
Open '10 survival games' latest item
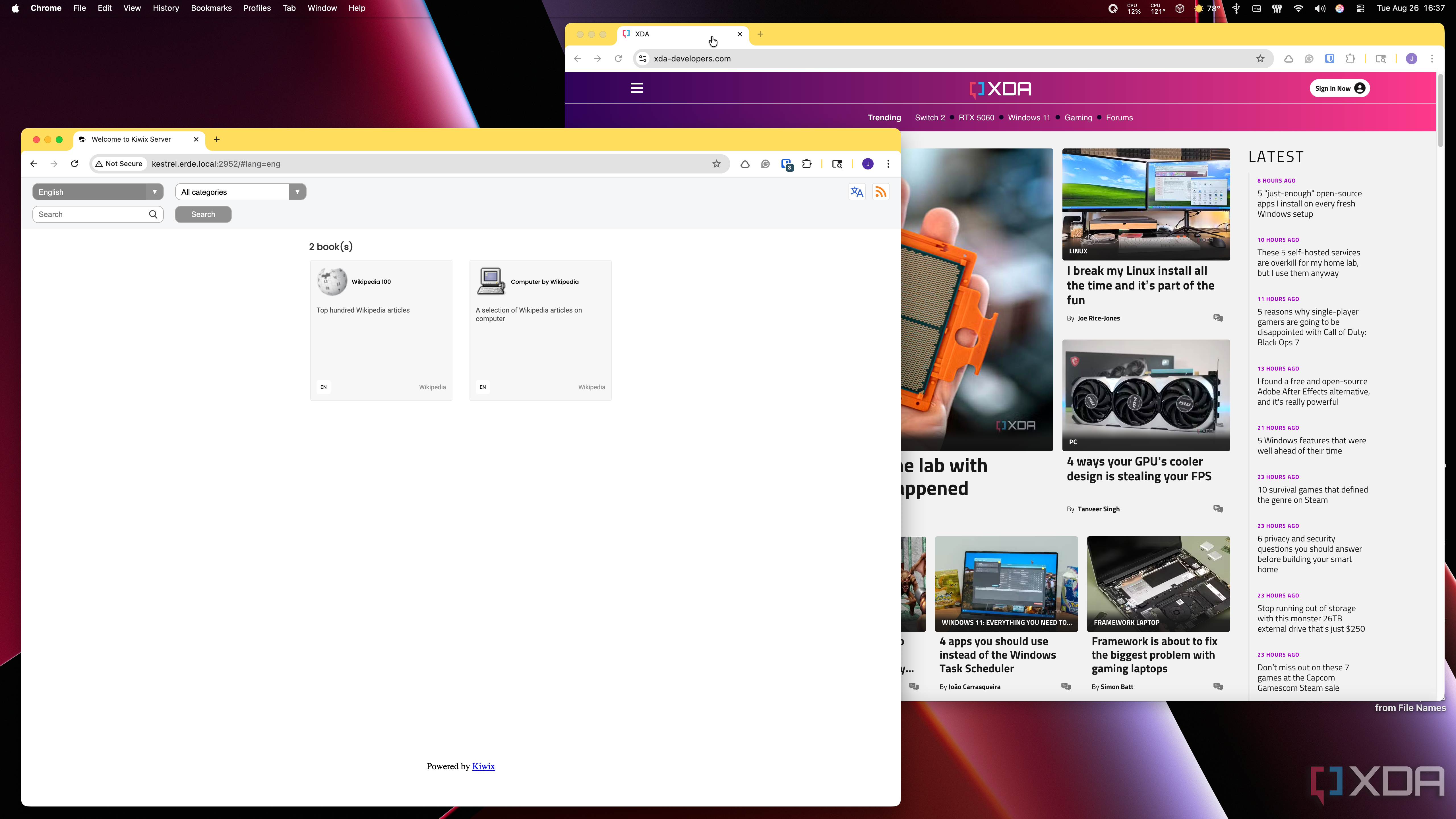click(1312, 495)
